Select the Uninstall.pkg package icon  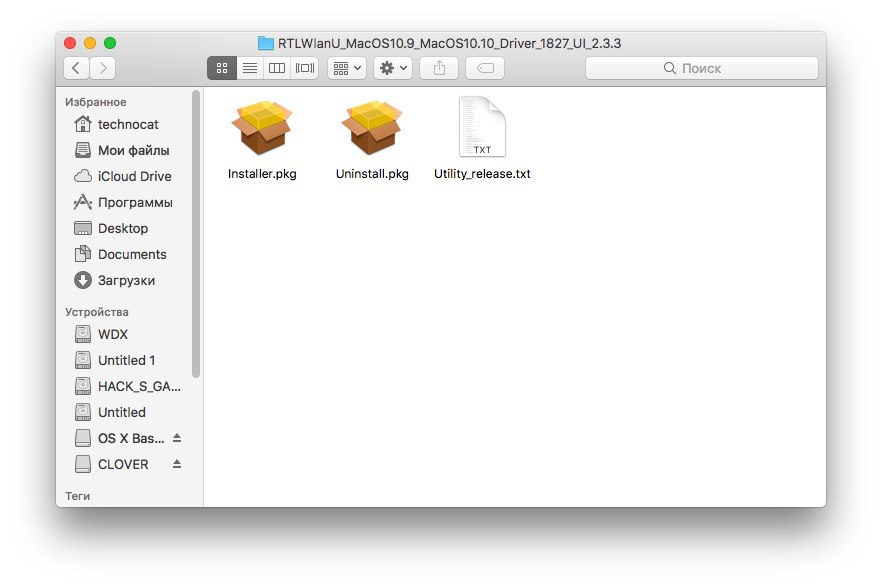(372, 128)
